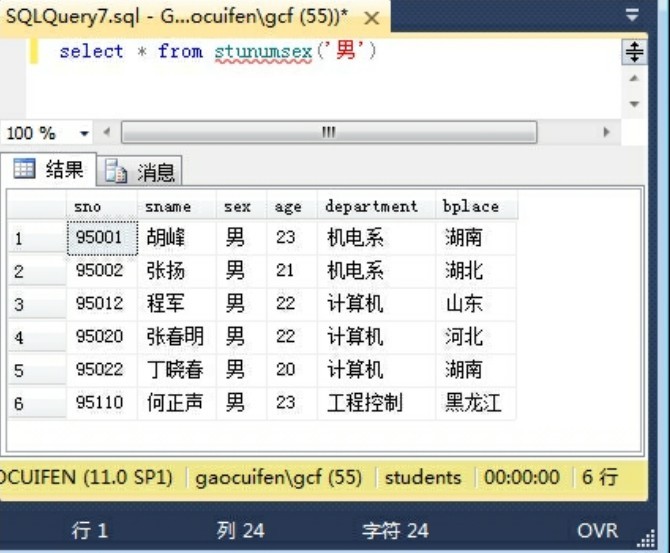This screenshot has height=553, width=670.
Task: Open the active files dropdown arrow
Action: coord(632,15)
